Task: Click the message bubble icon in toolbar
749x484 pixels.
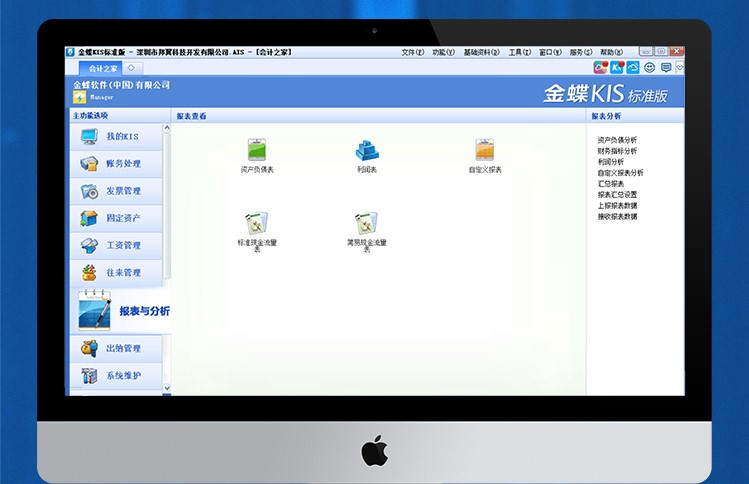Action: pyautogui.click(x=666, y=68)
